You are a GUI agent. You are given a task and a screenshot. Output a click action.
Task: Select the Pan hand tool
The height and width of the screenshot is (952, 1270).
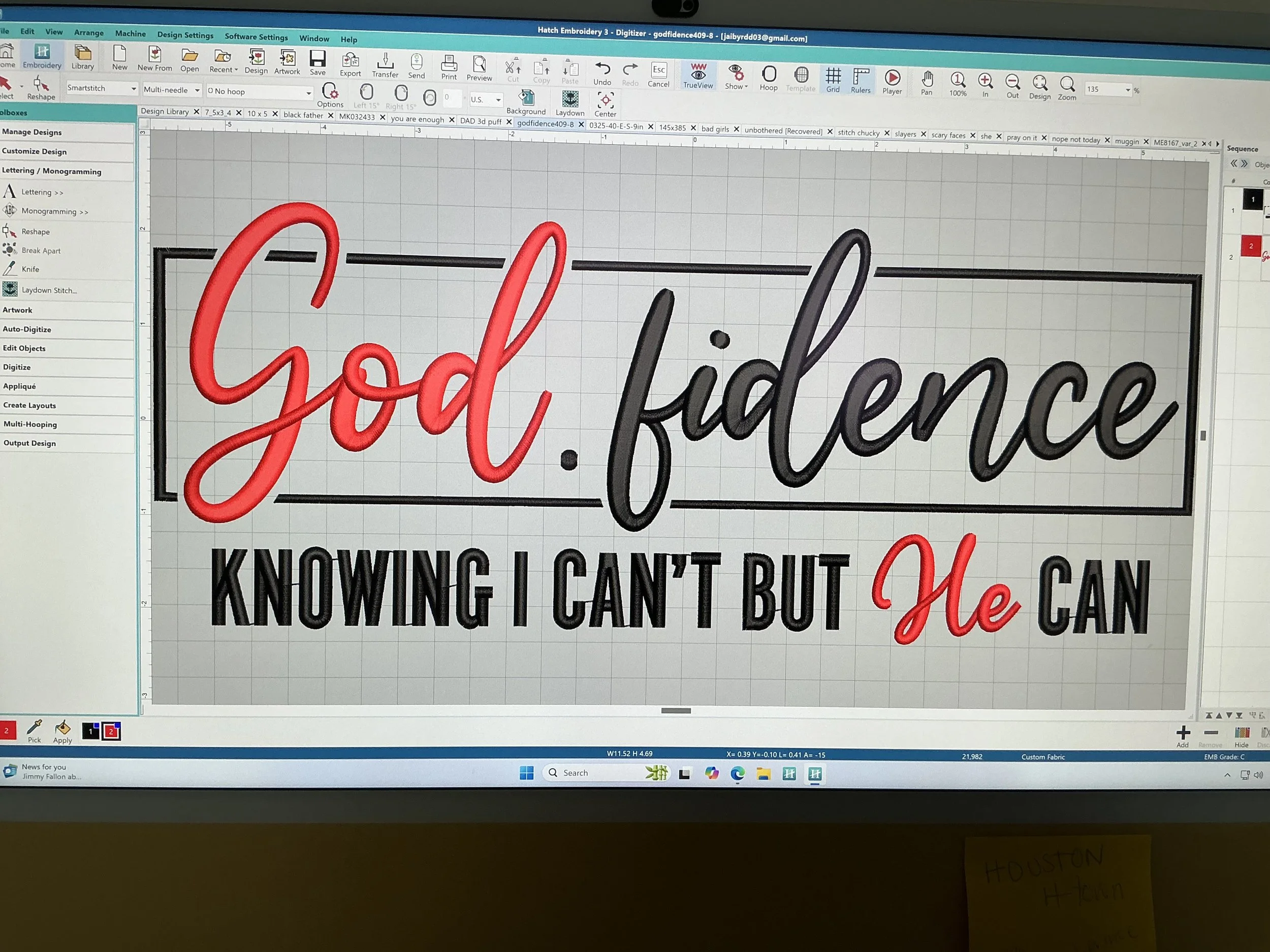pos(927,81)
